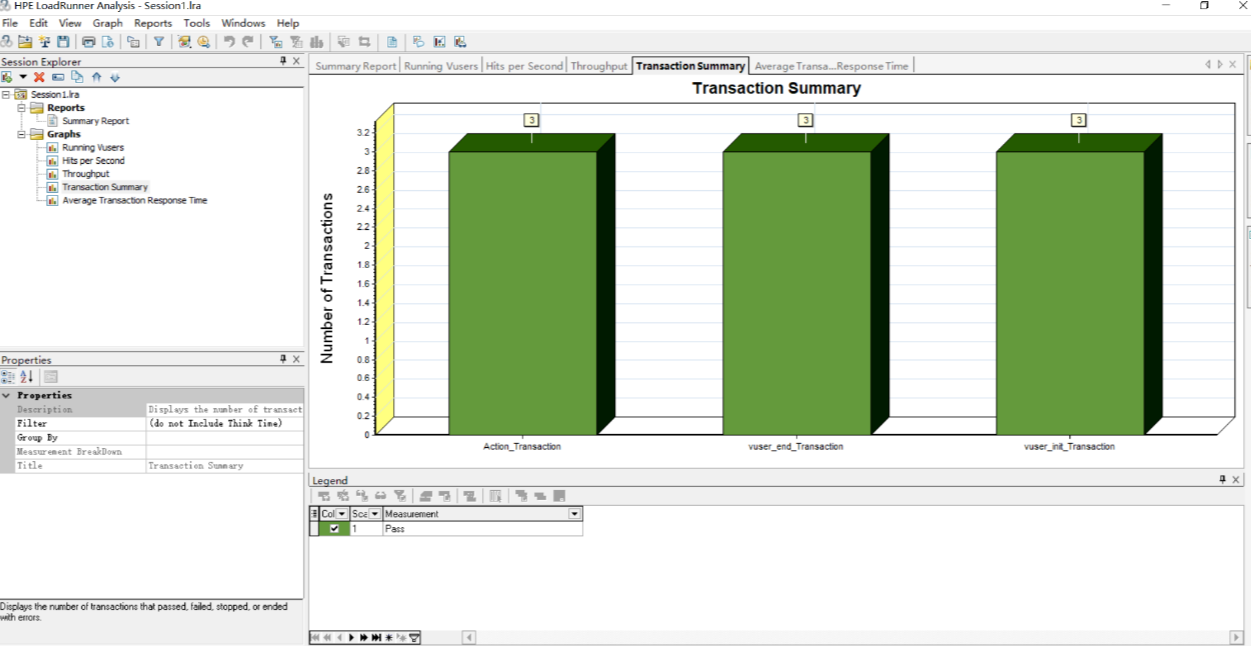Close the Session Explorer panel
This screenshot has height=646, width=1251.
pos(296,61)
